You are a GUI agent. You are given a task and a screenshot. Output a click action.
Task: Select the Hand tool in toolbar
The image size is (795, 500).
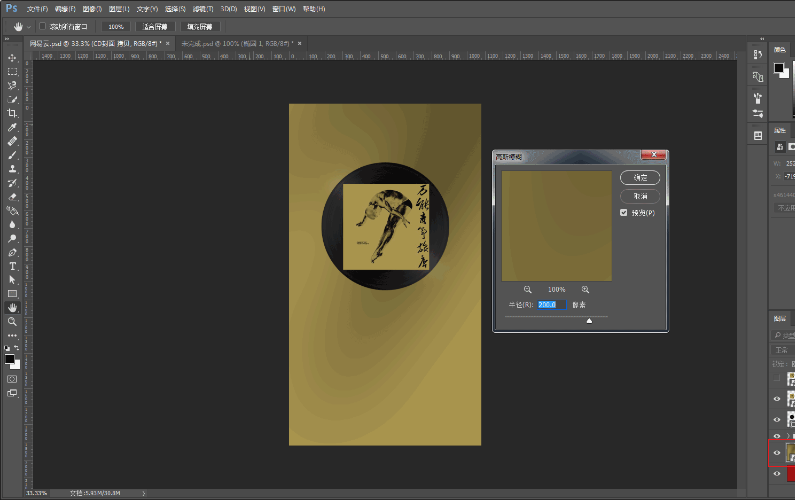click(12, 308)
